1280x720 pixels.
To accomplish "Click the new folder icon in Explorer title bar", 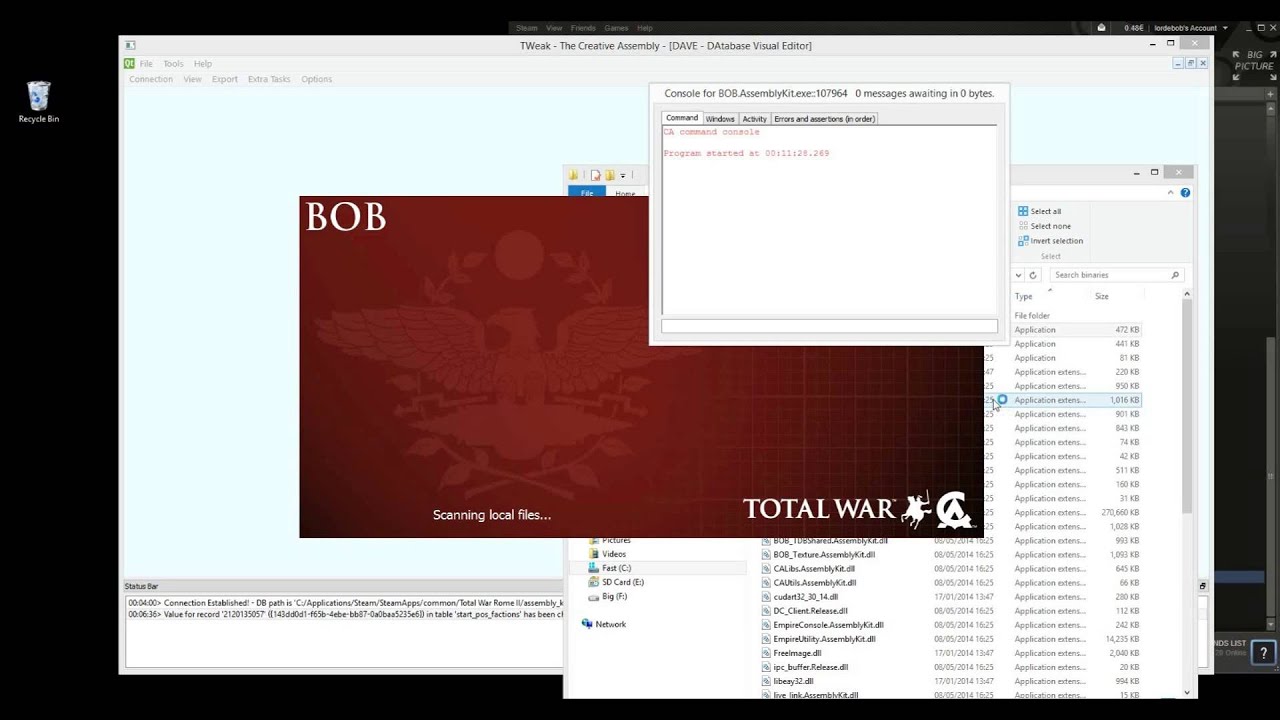I will pyautogui.click(x=609, y=175).
